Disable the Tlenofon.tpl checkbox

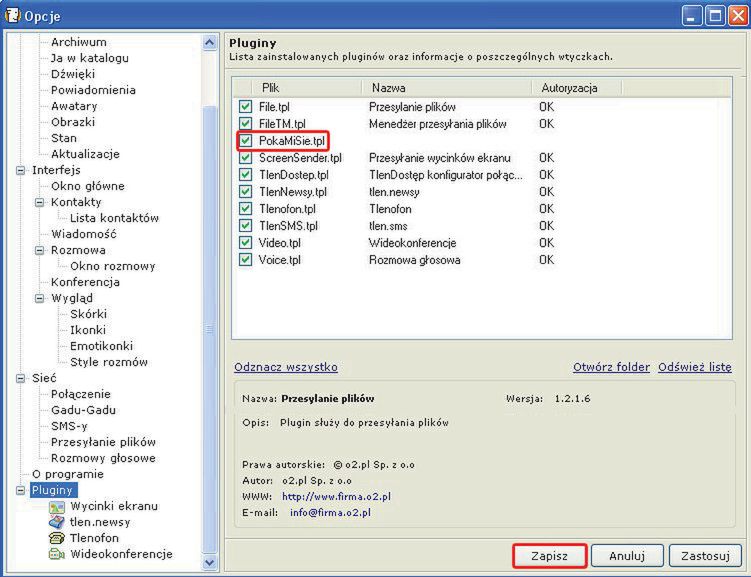[245, 209]
